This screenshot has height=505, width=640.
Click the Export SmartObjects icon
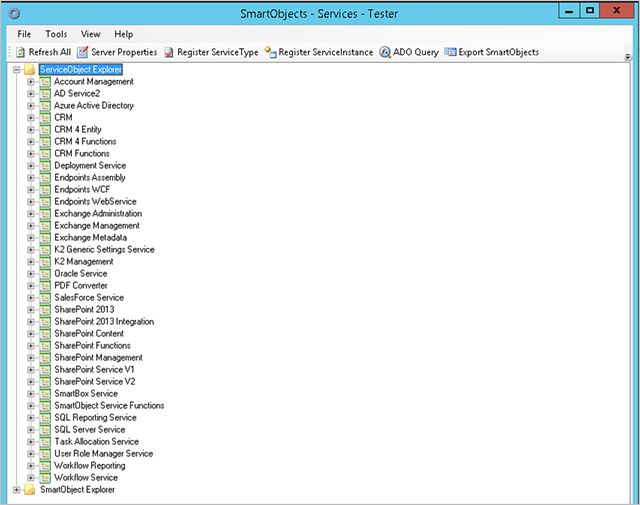pos(450,52)
